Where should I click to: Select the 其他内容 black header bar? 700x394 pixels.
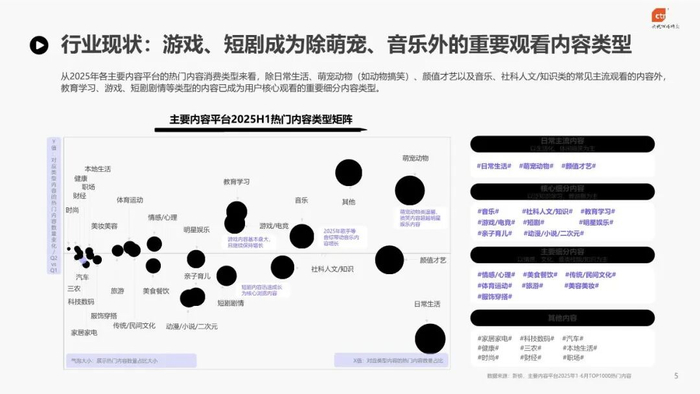(x=562, y=318)
